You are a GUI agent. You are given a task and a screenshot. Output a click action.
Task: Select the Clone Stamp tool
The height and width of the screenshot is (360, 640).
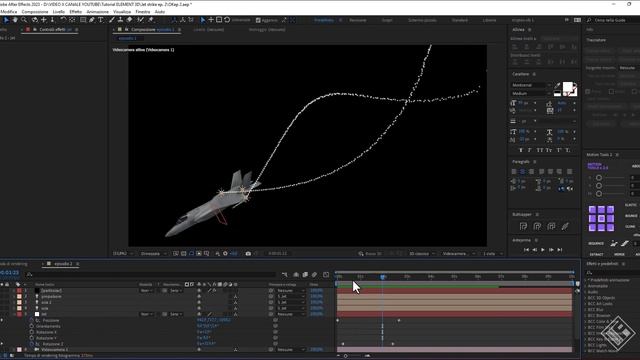(120, 20)
